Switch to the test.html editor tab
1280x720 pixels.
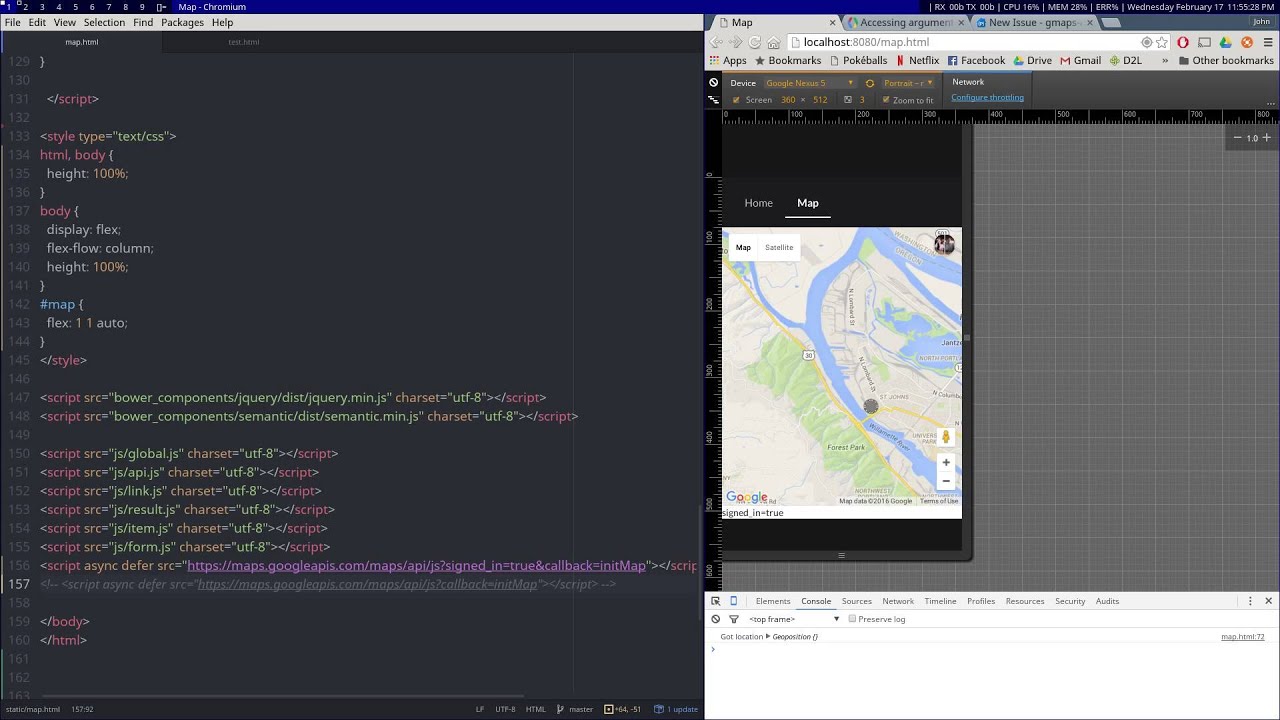[243, 42]
